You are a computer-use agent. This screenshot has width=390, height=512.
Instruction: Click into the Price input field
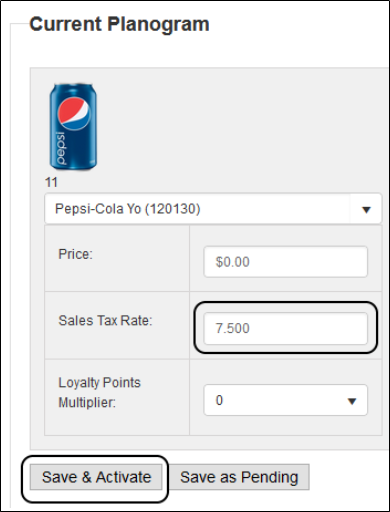286,262
